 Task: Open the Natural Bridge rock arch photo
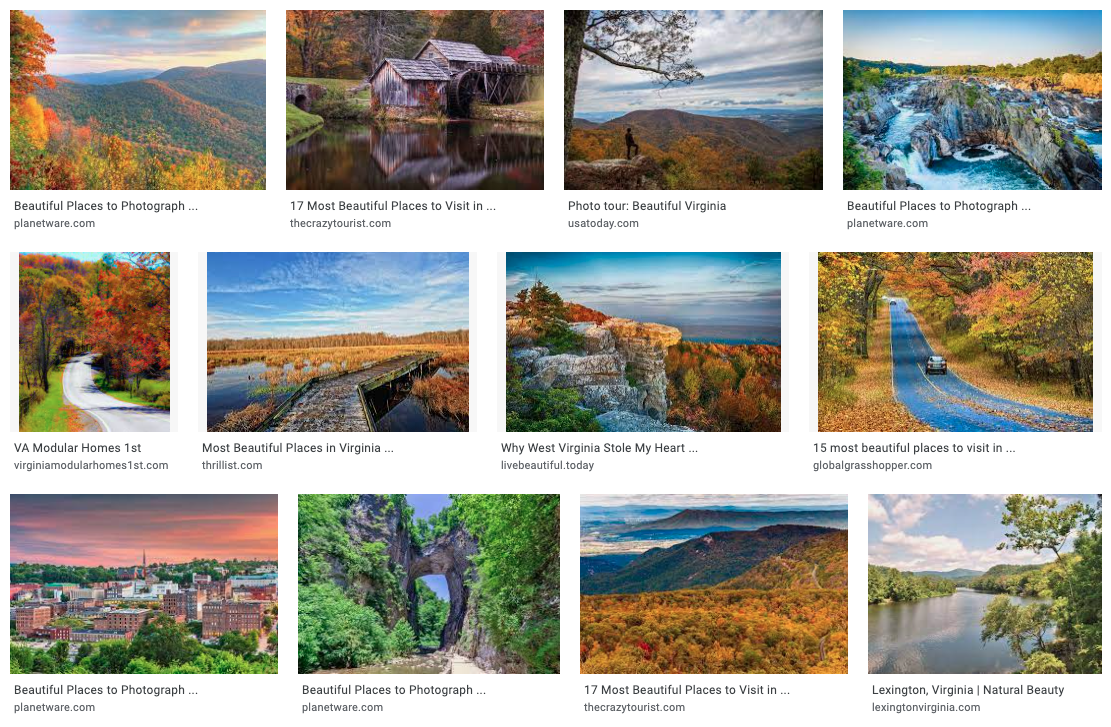pos(429,584)
